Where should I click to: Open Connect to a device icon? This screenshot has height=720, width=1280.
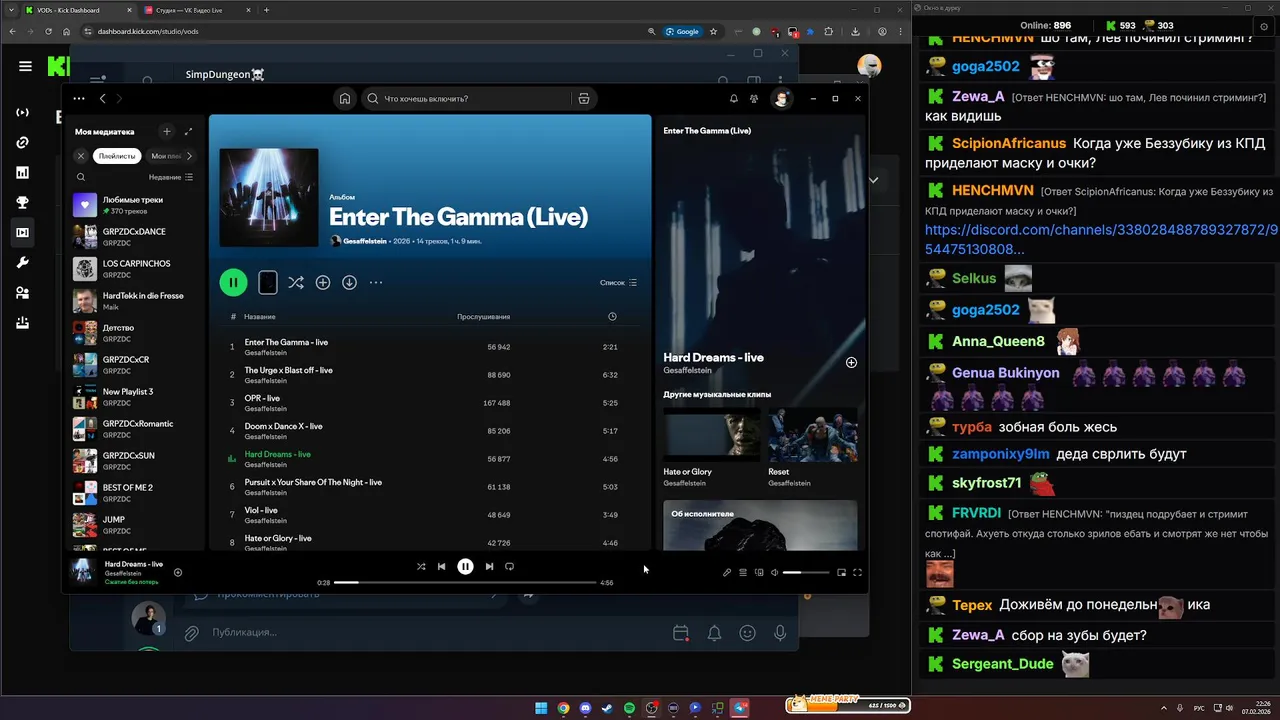point(759,573)
